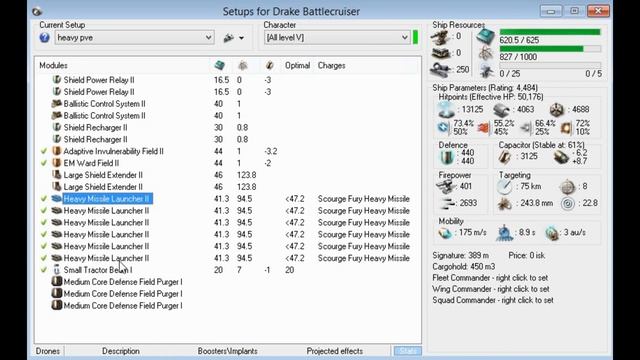
Task: Select the highlighted Heavy Missile Launcher II row
Action: pos(107,199)
